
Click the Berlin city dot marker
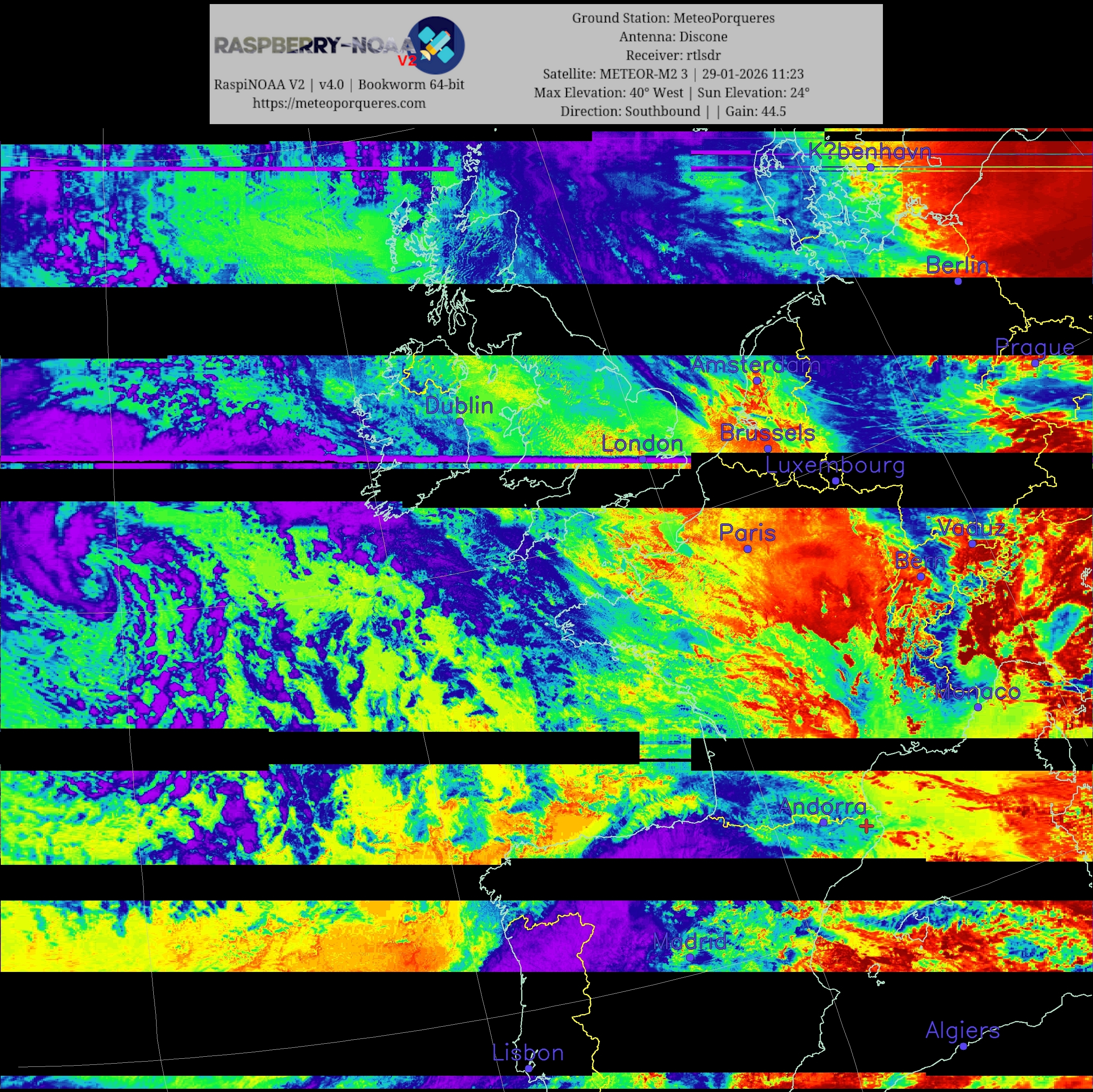point(958,281)
